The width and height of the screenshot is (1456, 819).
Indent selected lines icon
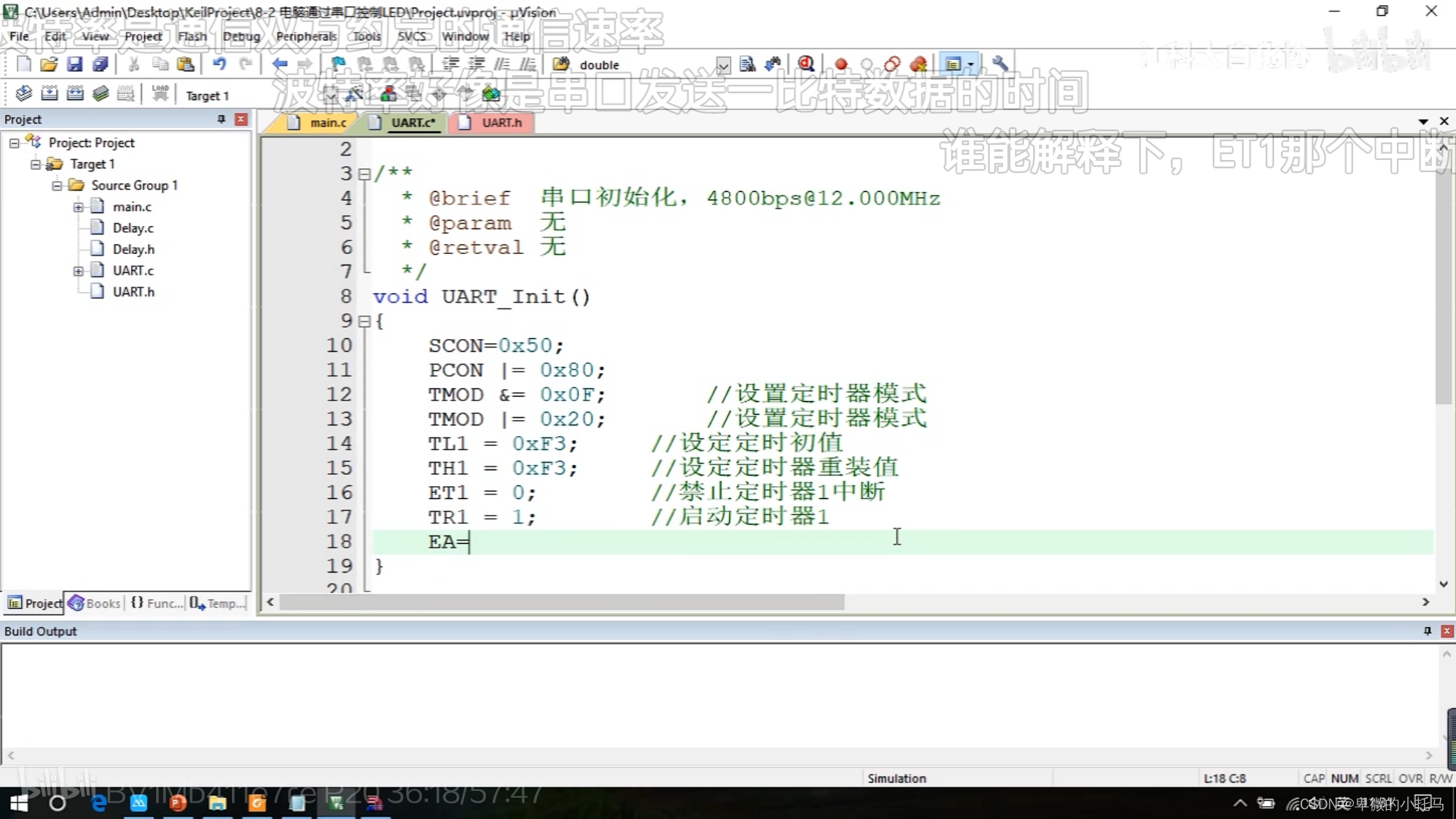pyautogui.click(x=450, y=64)
